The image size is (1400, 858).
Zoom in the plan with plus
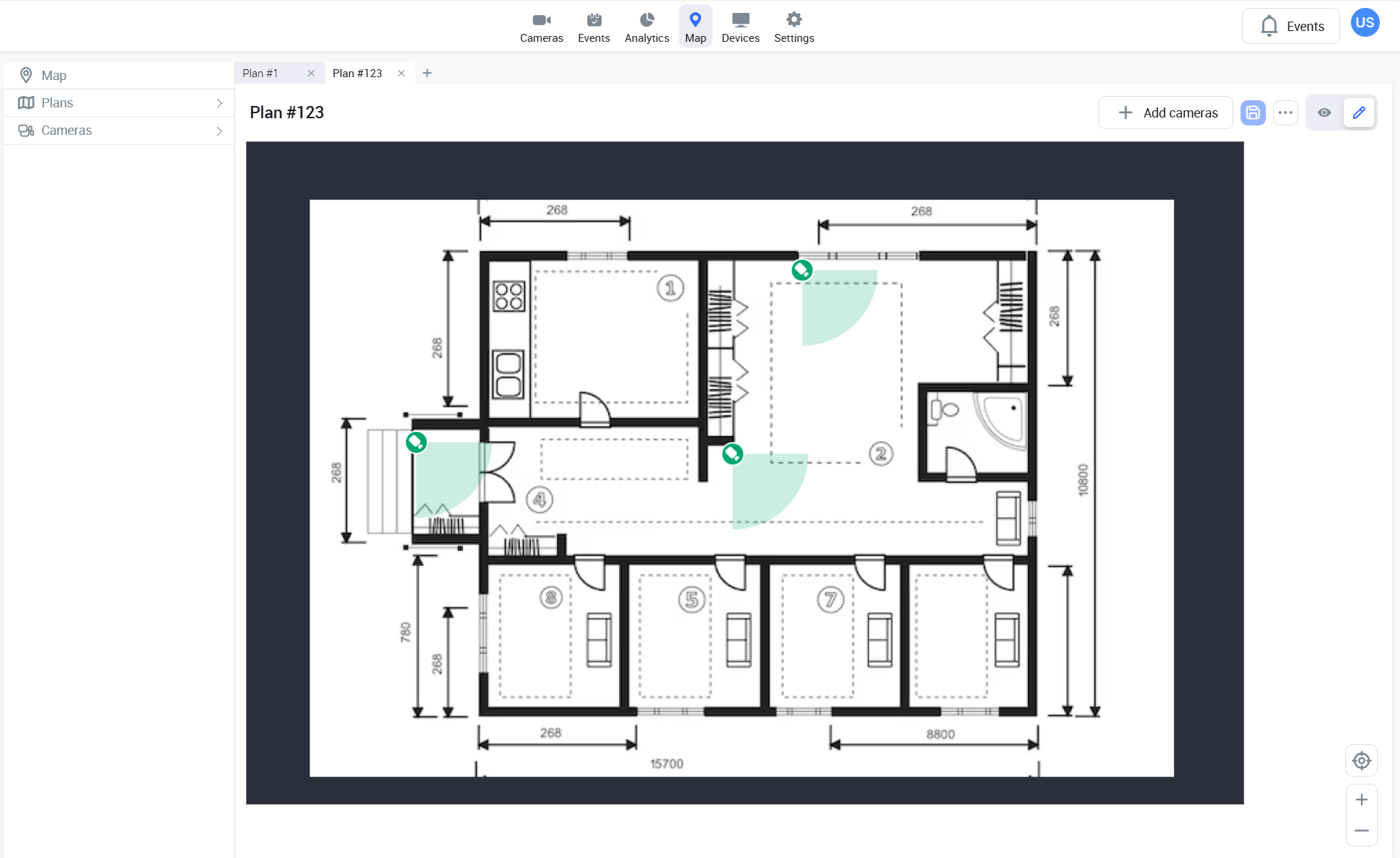1361,800
